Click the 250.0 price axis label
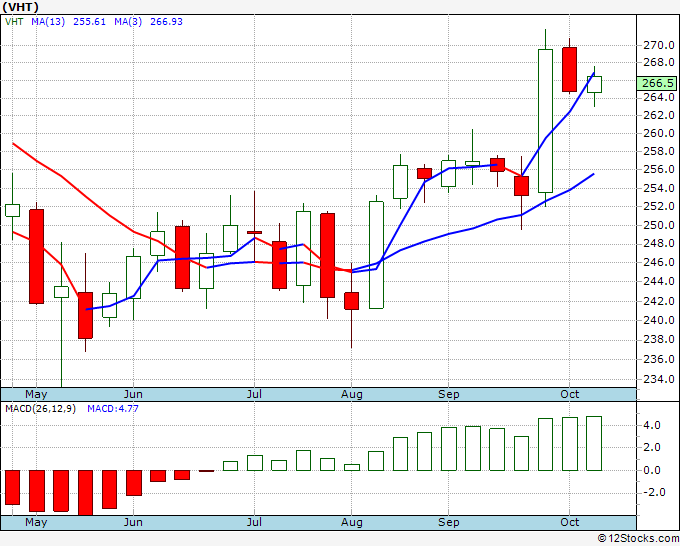This screenshot has height=546, width=680. point(659,225)
